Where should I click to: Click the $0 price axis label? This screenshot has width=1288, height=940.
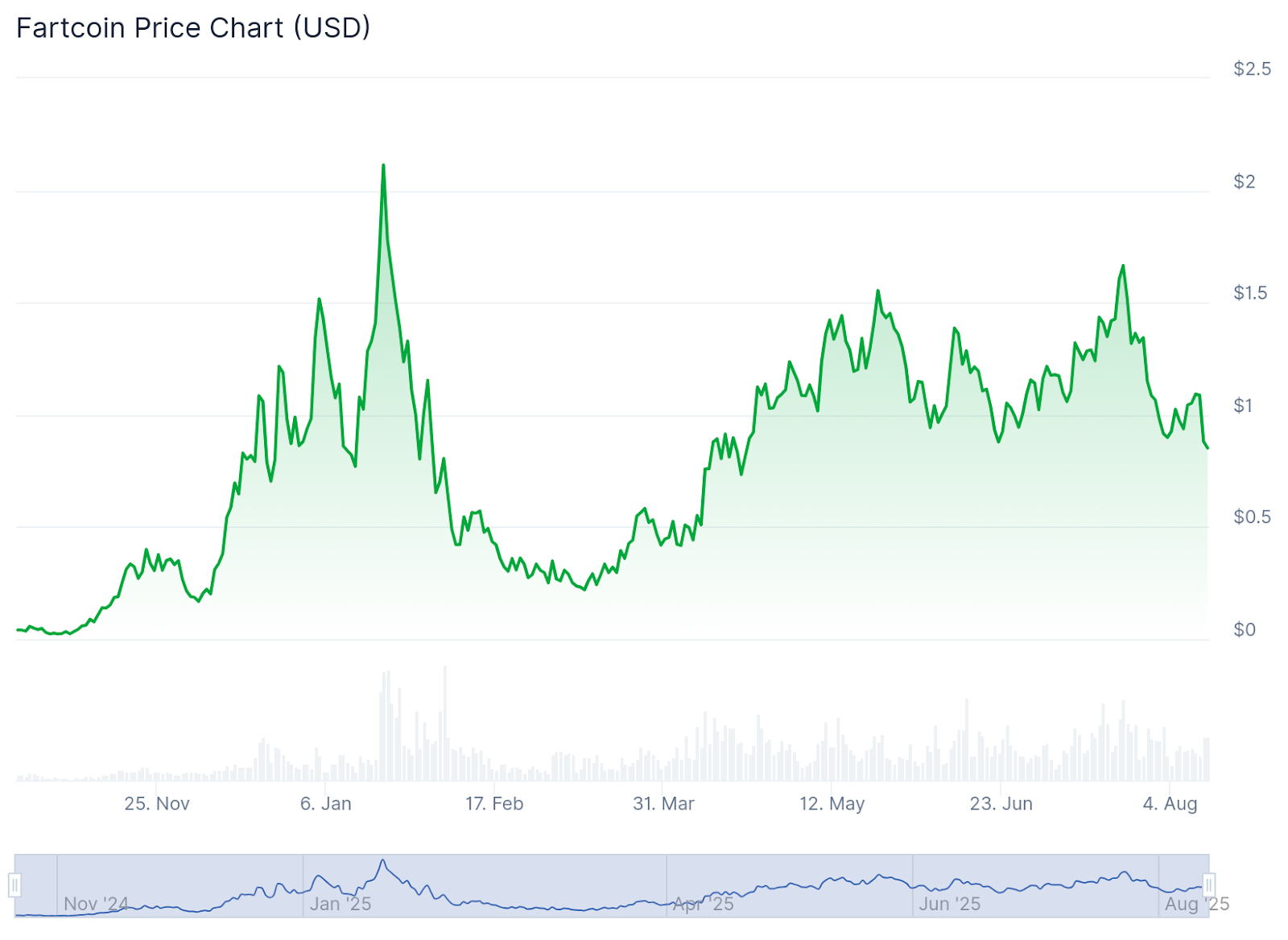tap(1245, 629)
